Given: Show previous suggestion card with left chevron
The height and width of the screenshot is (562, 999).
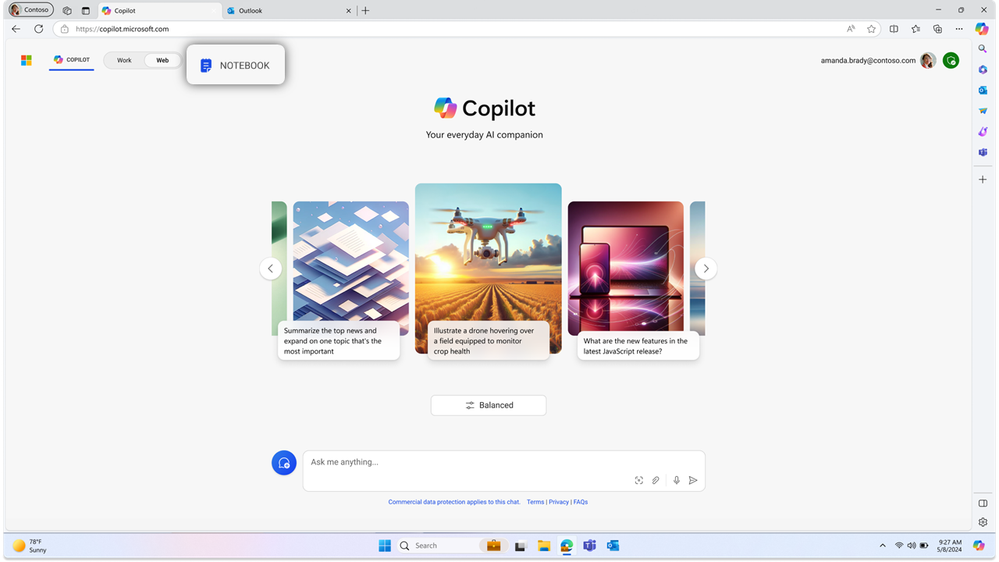Looking at the screenshot, I should tap(271, 268).
